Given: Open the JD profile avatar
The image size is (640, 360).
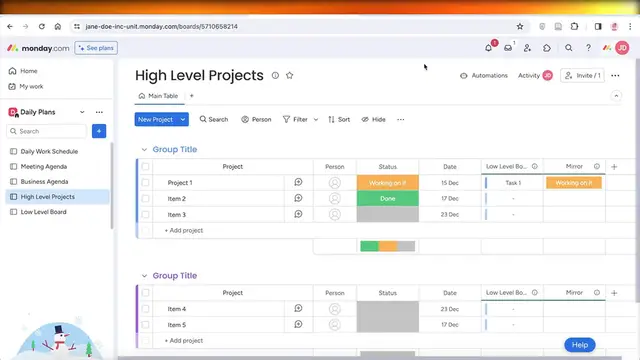Looking at the screenshot, I should (622, 48).
